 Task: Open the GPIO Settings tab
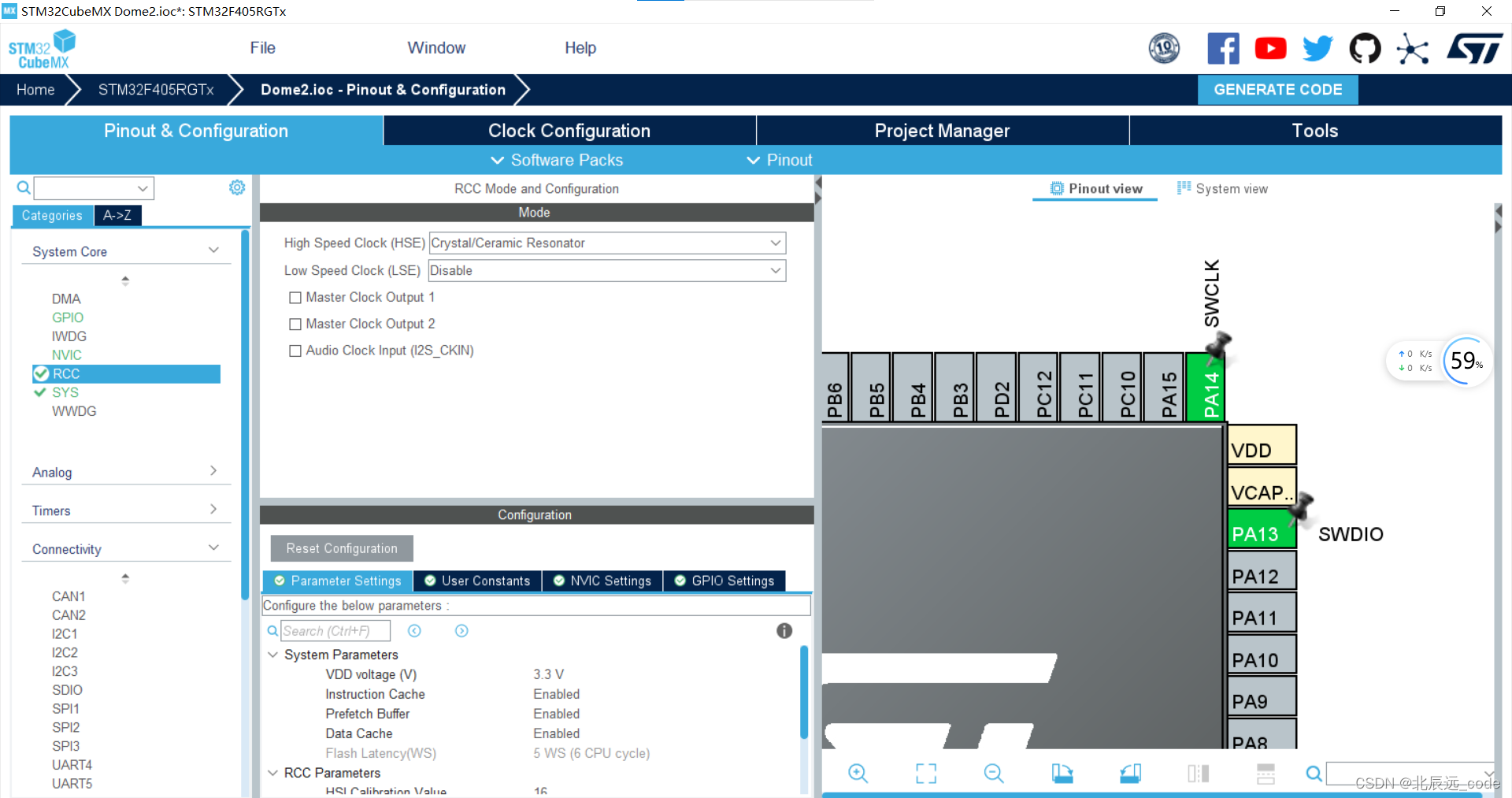pyautogui.click(x=724, y=581)
